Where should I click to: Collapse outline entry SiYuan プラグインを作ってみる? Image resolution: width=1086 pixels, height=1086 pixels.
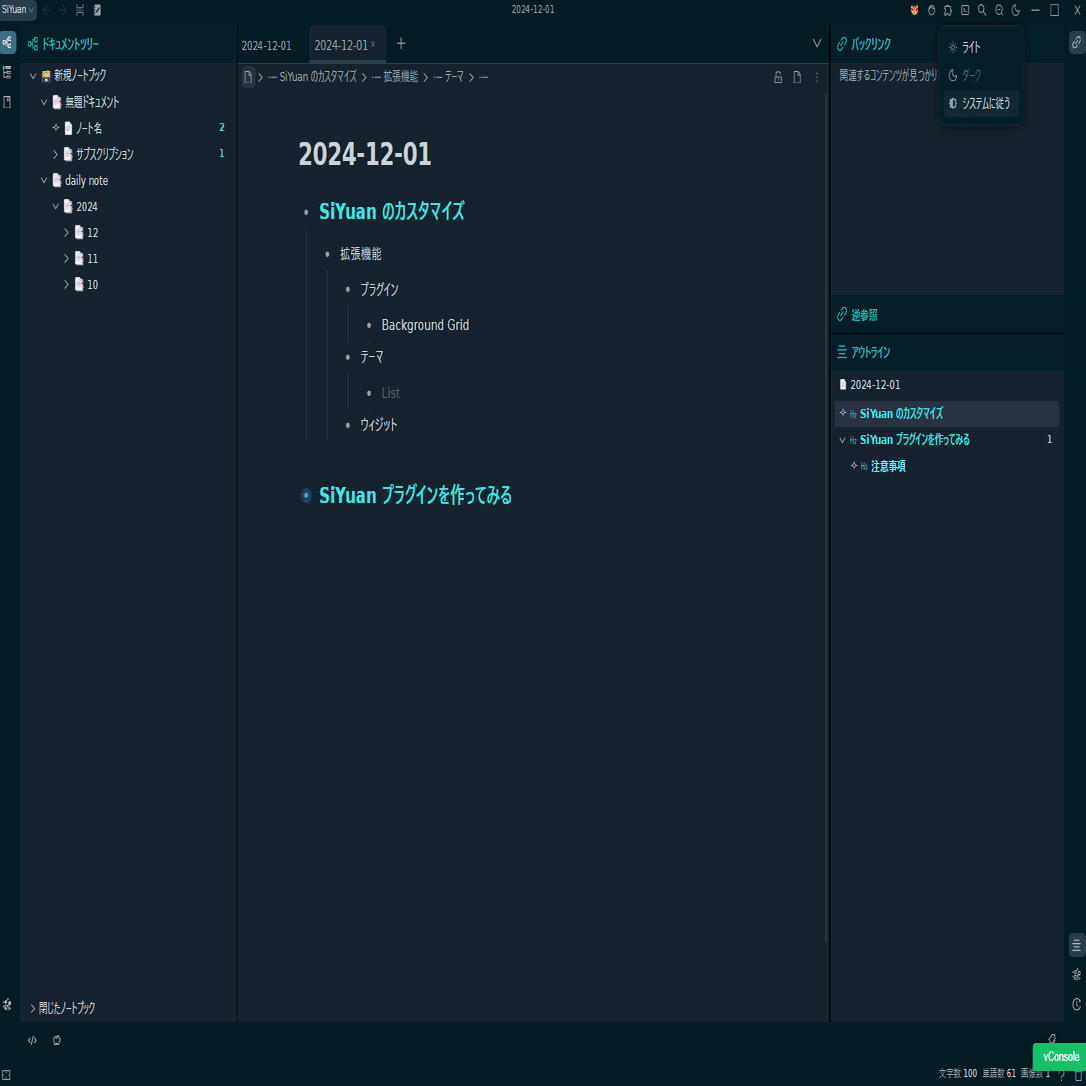click(842, 440)
